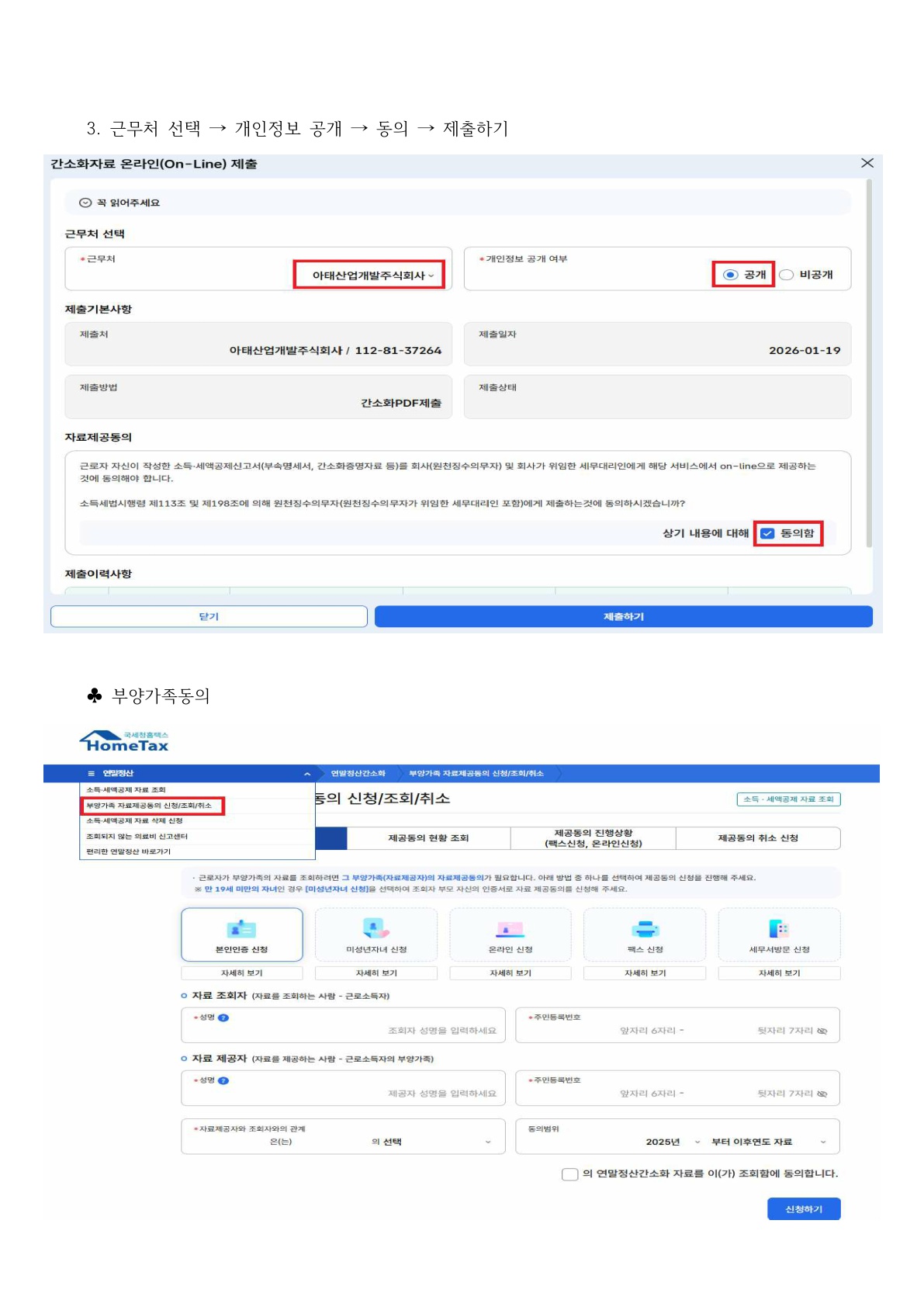924x1307 pixels.
Task: Click the blue 제출하기 button
Action: pyautogui.click(x=623, y=616)
